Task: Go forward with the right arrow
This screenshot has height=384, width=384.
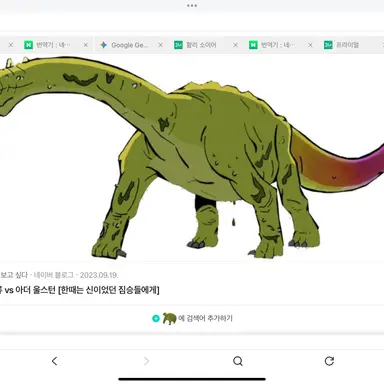Action: [x=146, y=361]
